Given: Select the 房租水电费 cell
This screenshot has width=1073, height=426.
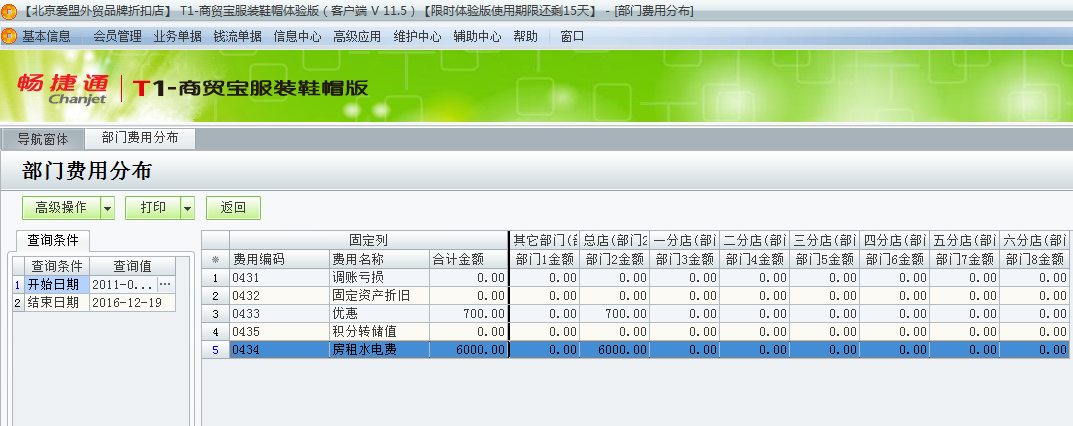Looking at the screenshot, I should coord(379,349).
